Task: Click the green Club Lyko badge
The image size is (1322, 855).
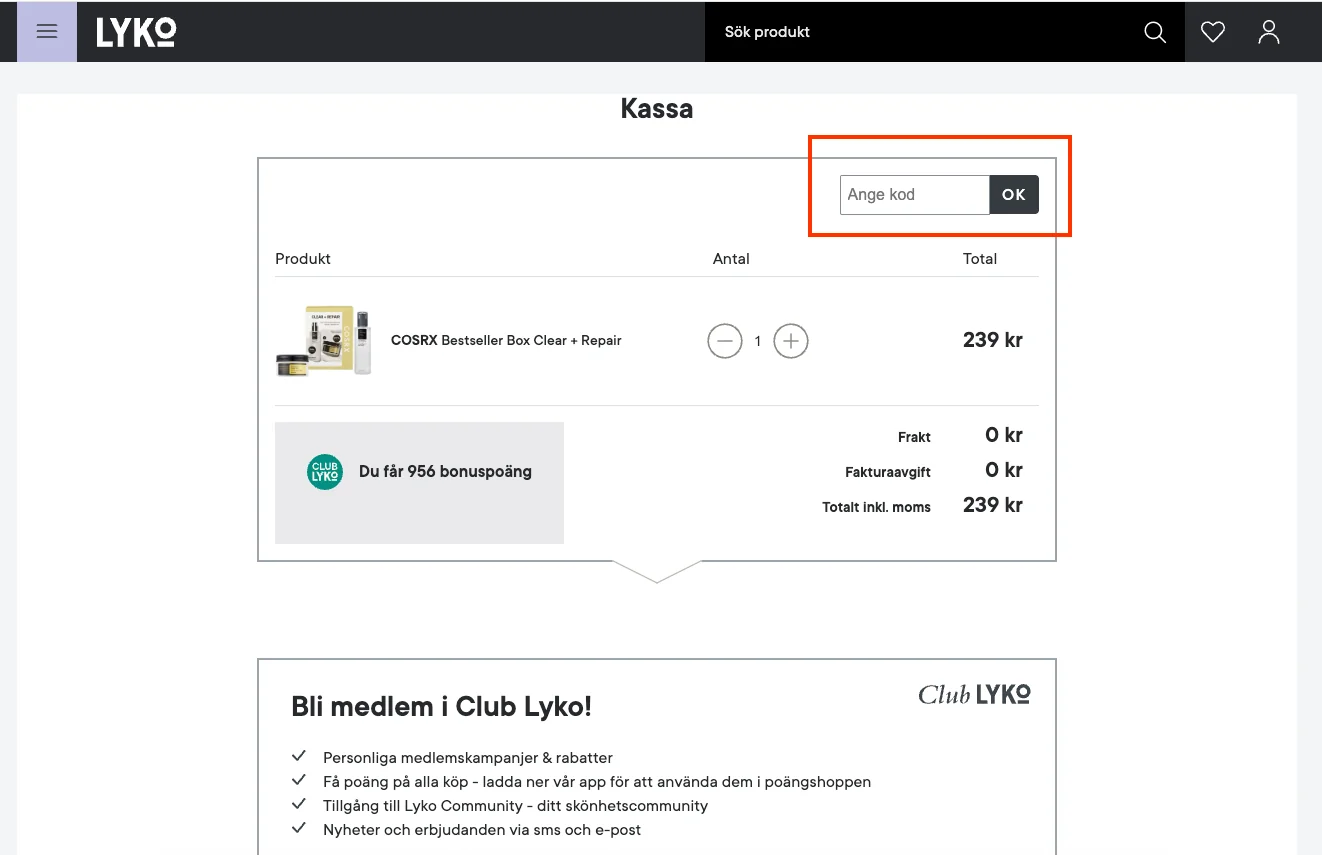Action: click(325, 472)
